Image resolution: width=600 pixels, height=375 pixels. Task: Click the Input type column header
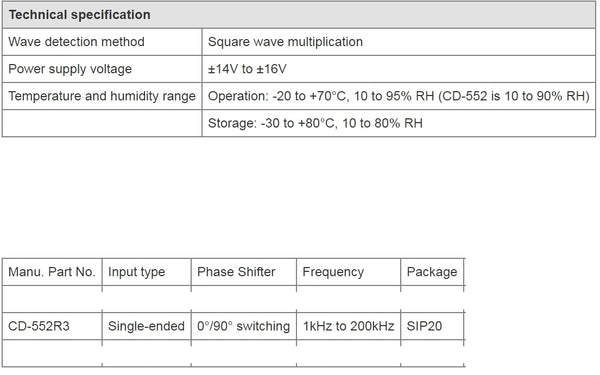pos(136,272)
